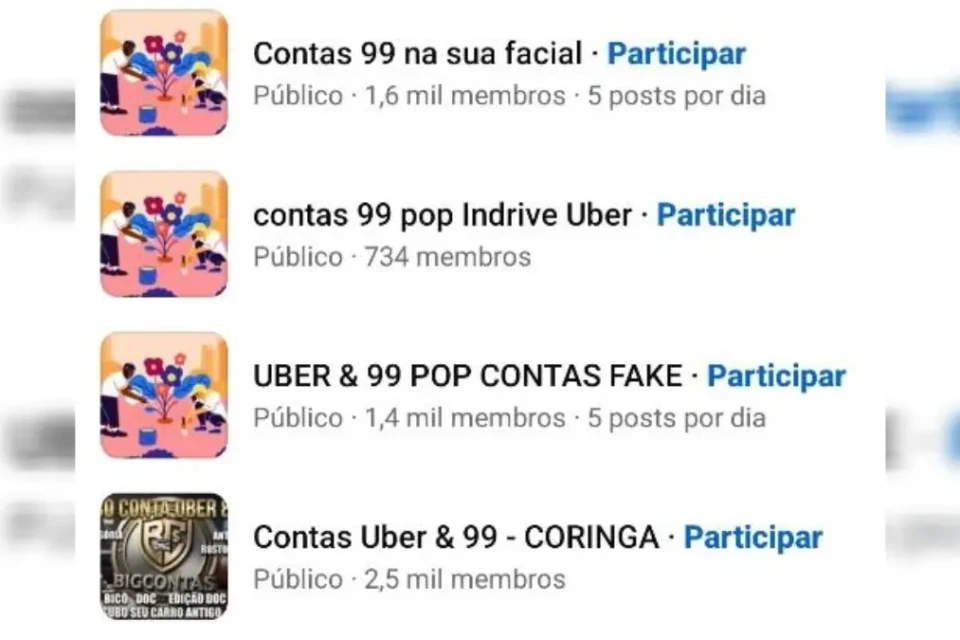Select the '1,4 mil membros' member count
This screenshot has height=640, width=960.
(x=465, y=418)
